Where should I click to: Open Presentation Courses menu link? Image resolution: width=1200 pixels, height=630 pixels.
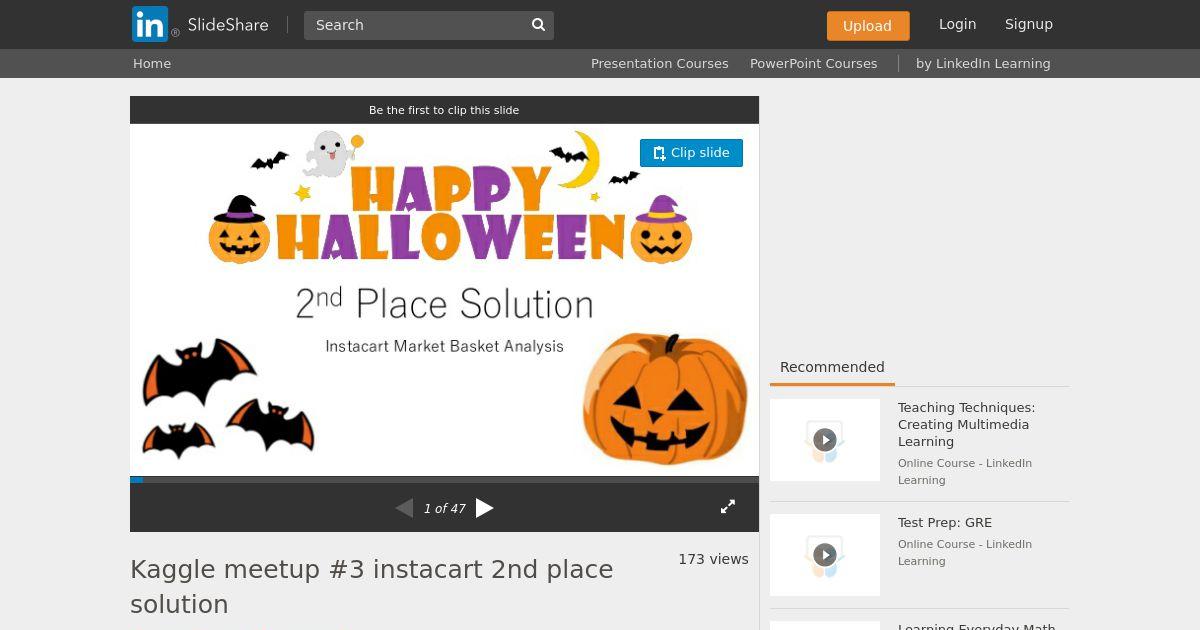[660, 63]
